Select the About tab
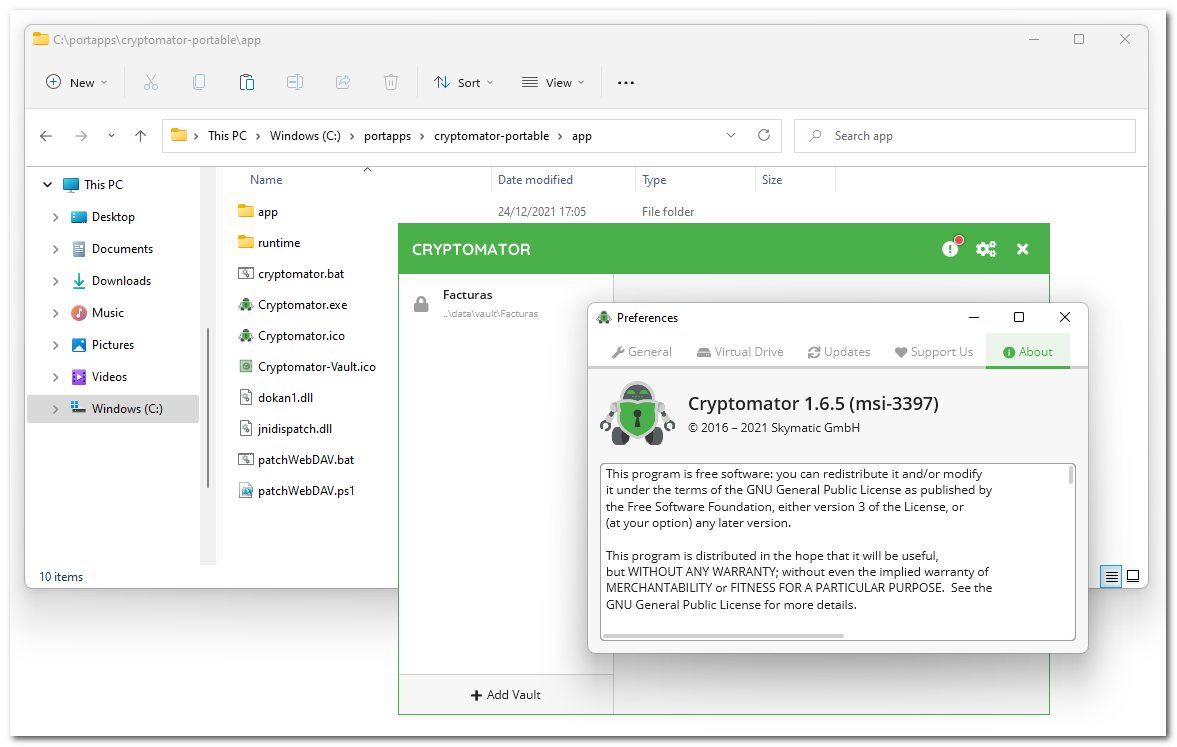Screen dimensions: 1177x747 tap(1028, 351)
